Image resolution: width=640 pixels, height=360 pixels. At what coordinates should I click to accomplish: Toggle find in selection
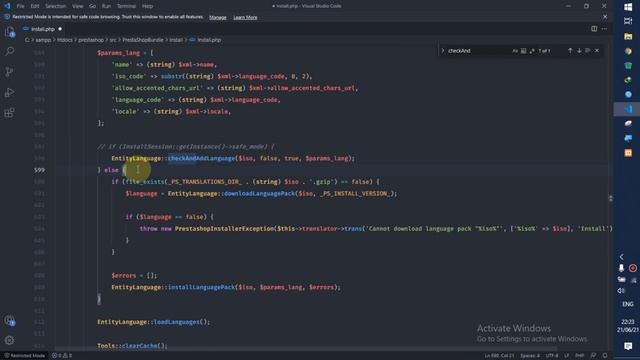588,51
